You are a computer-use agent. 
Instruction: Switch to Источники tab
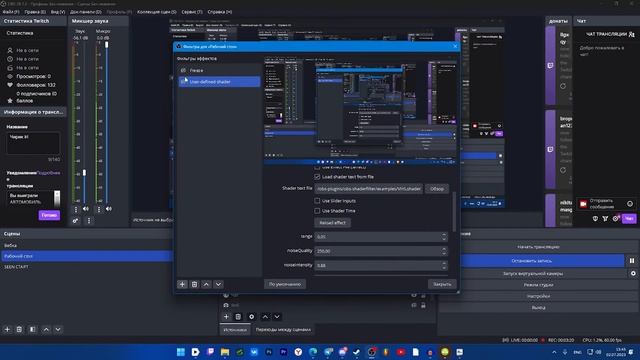point(236,329)
